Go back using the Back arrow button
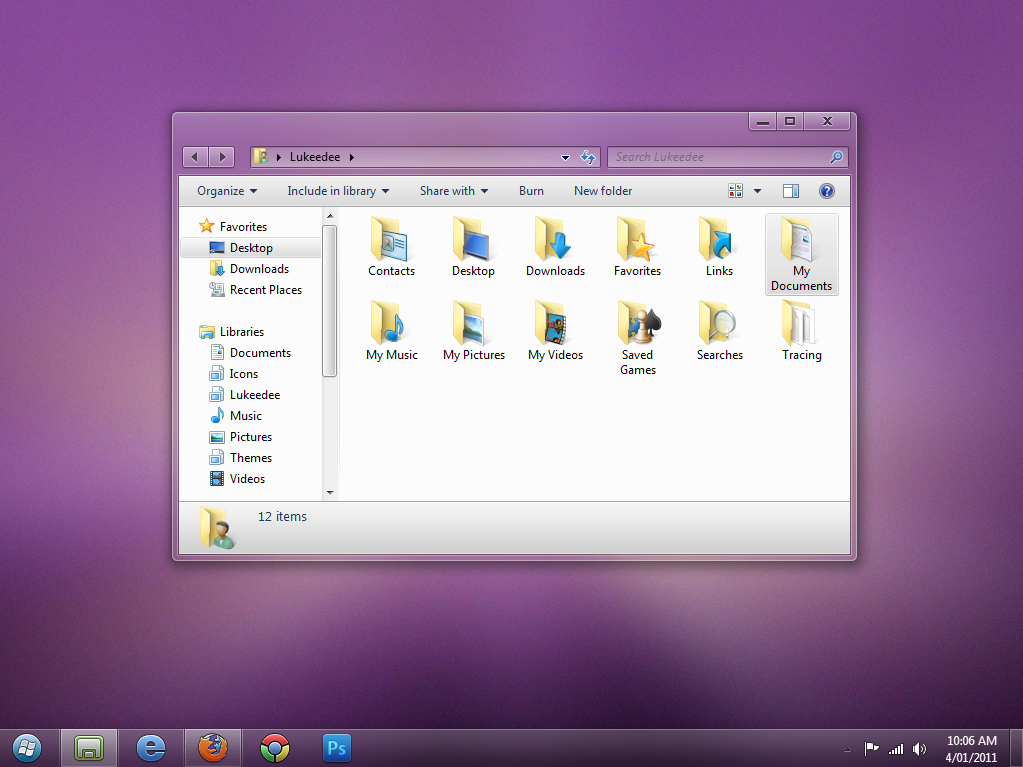Image resolution: width=1023 pixels, height=767 pixels. pyautogui.click(x=196, y=157)
